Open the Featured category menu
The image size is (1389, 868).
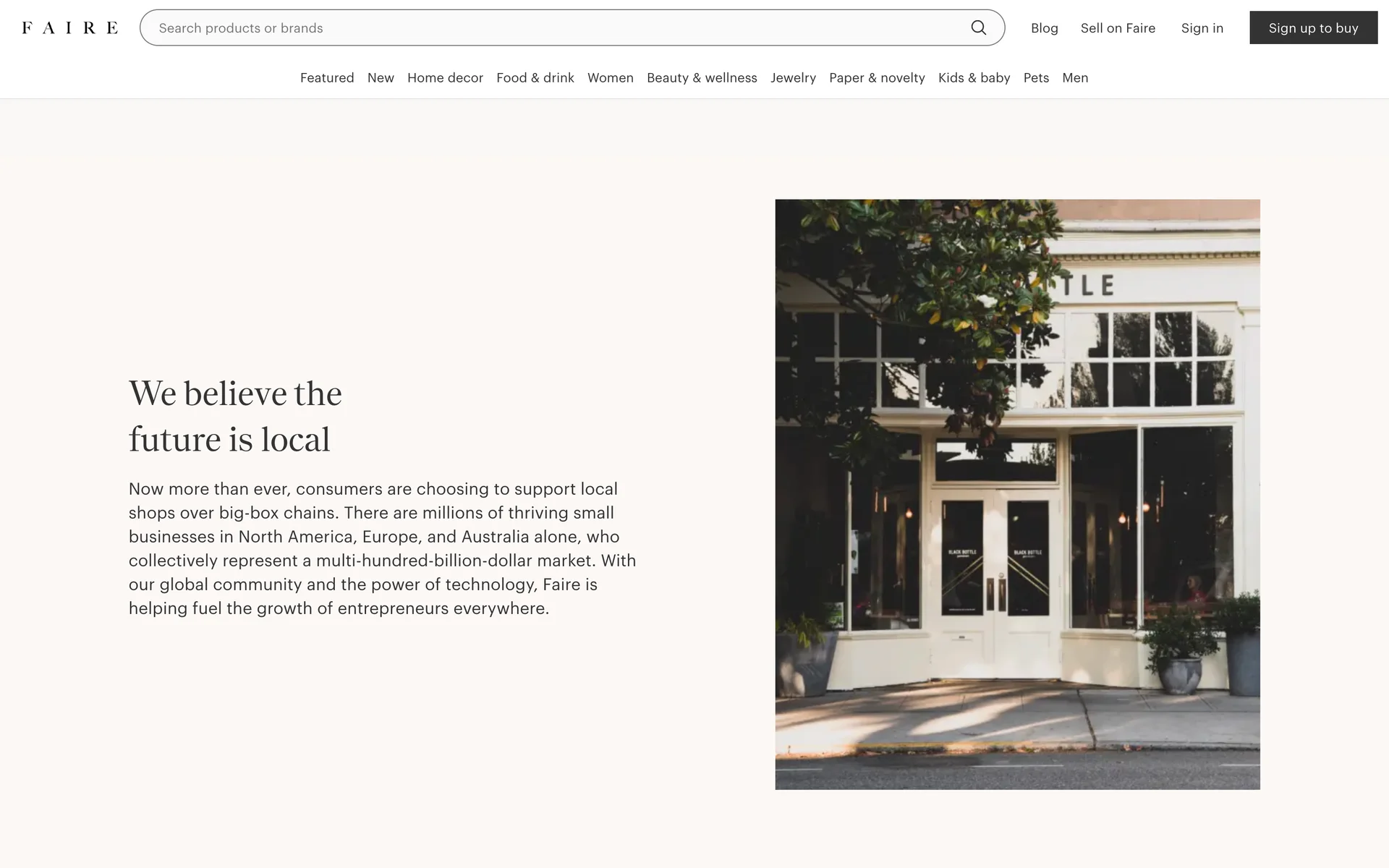(x=327, y=77)
